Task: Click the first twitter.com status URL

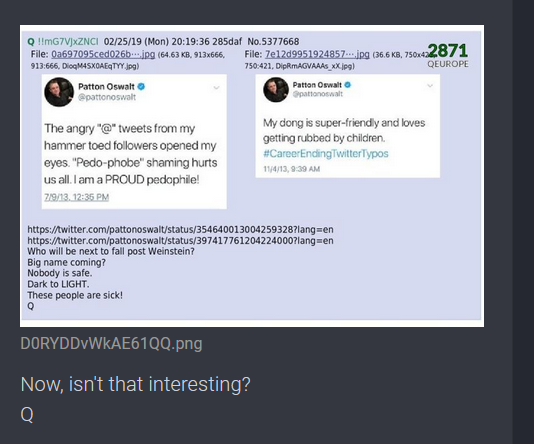Action: tap(180, 229)
